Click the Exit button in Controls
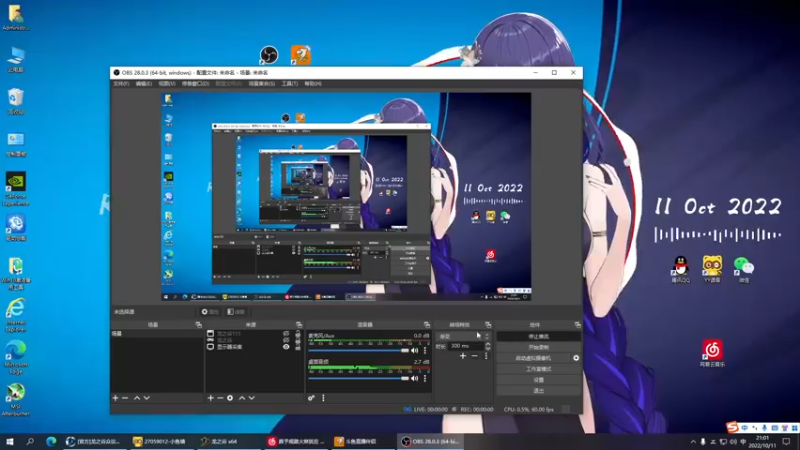The height and width of the screenshot is (450, 800). pos(538,391)
